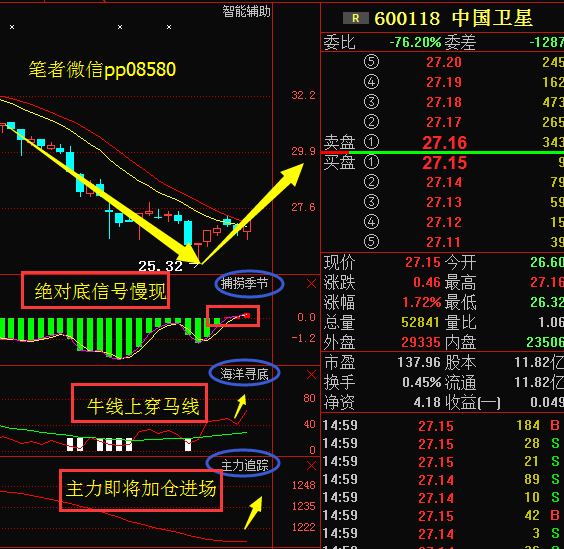564x549 pixels.
Task: Click the first x marker above the chart
Action: (x=12, y=27)
